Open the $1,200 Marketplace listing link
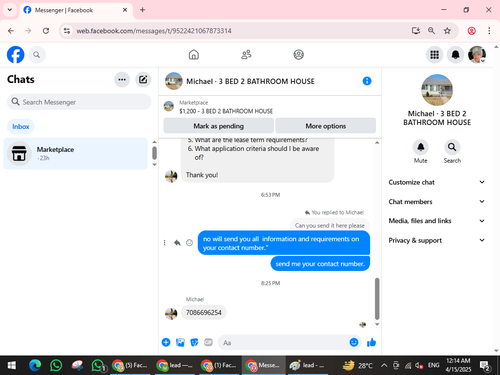Screen dimensions: 500x375 pos(226,111)
